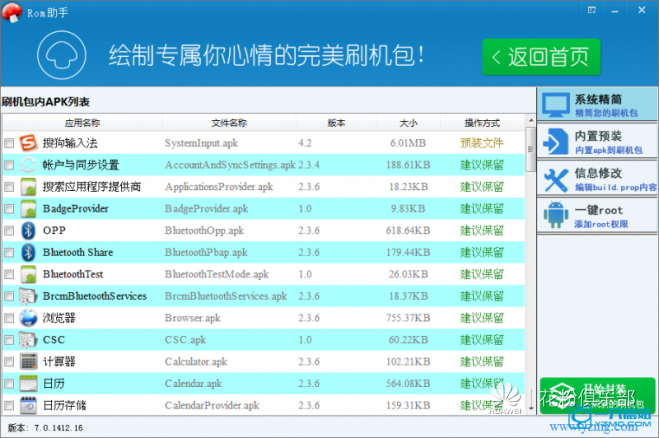Click the globe icon for 浏览器
Image resolution: width=659 pixels, height=438 pixels.
pyautogui.click(x=29, y=318)
